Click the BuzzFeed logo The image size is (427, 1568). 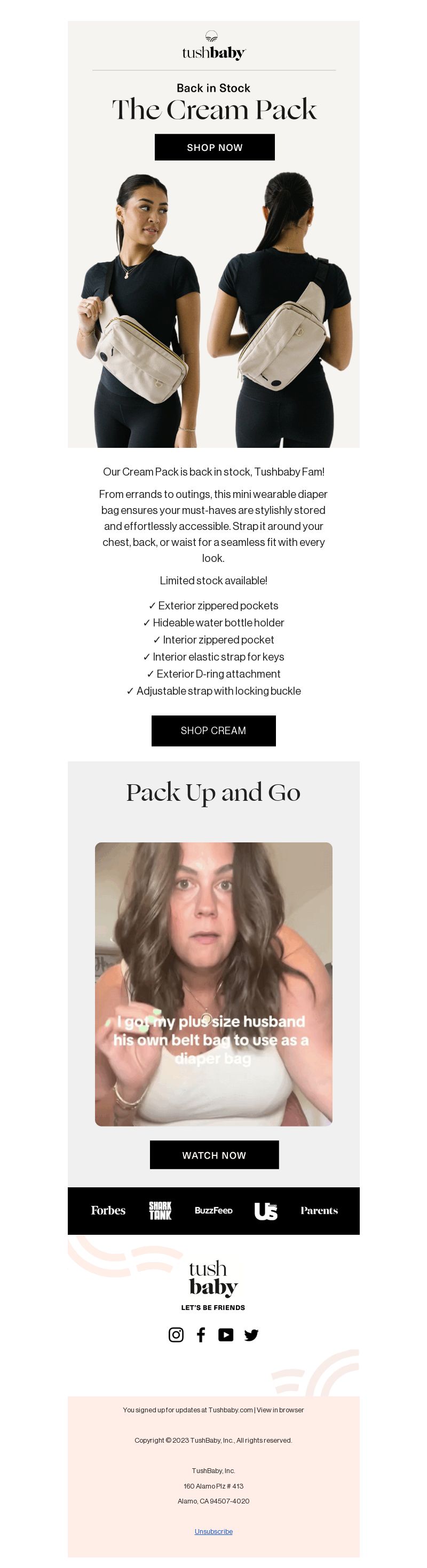pyautogui.click(x=214, y=1210)
